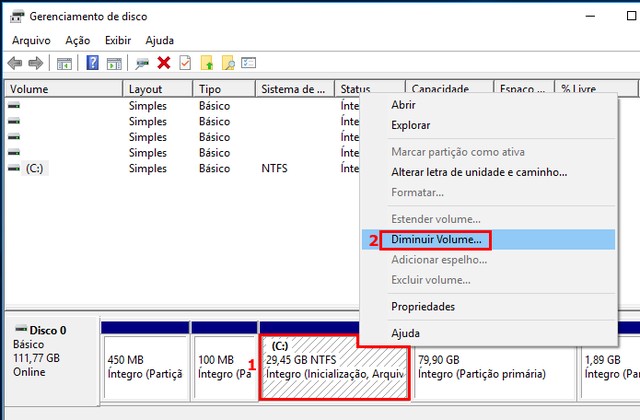640x420 pixels.
Task: Open the Exibir menu
Action: 118,40
